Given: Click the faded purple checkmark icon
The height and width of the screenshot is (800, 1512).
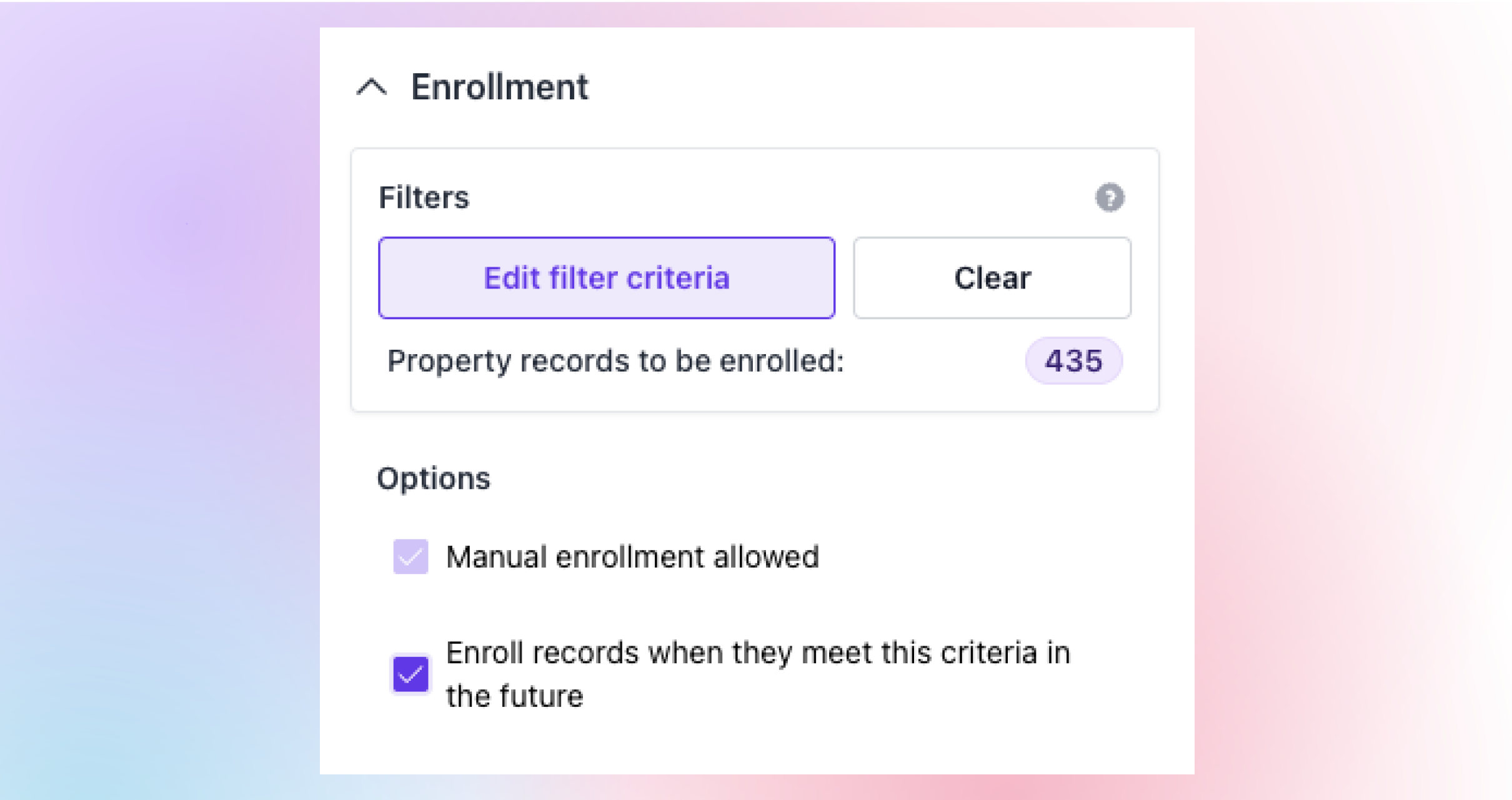Looking at the screenshot, I should [410, 556].
